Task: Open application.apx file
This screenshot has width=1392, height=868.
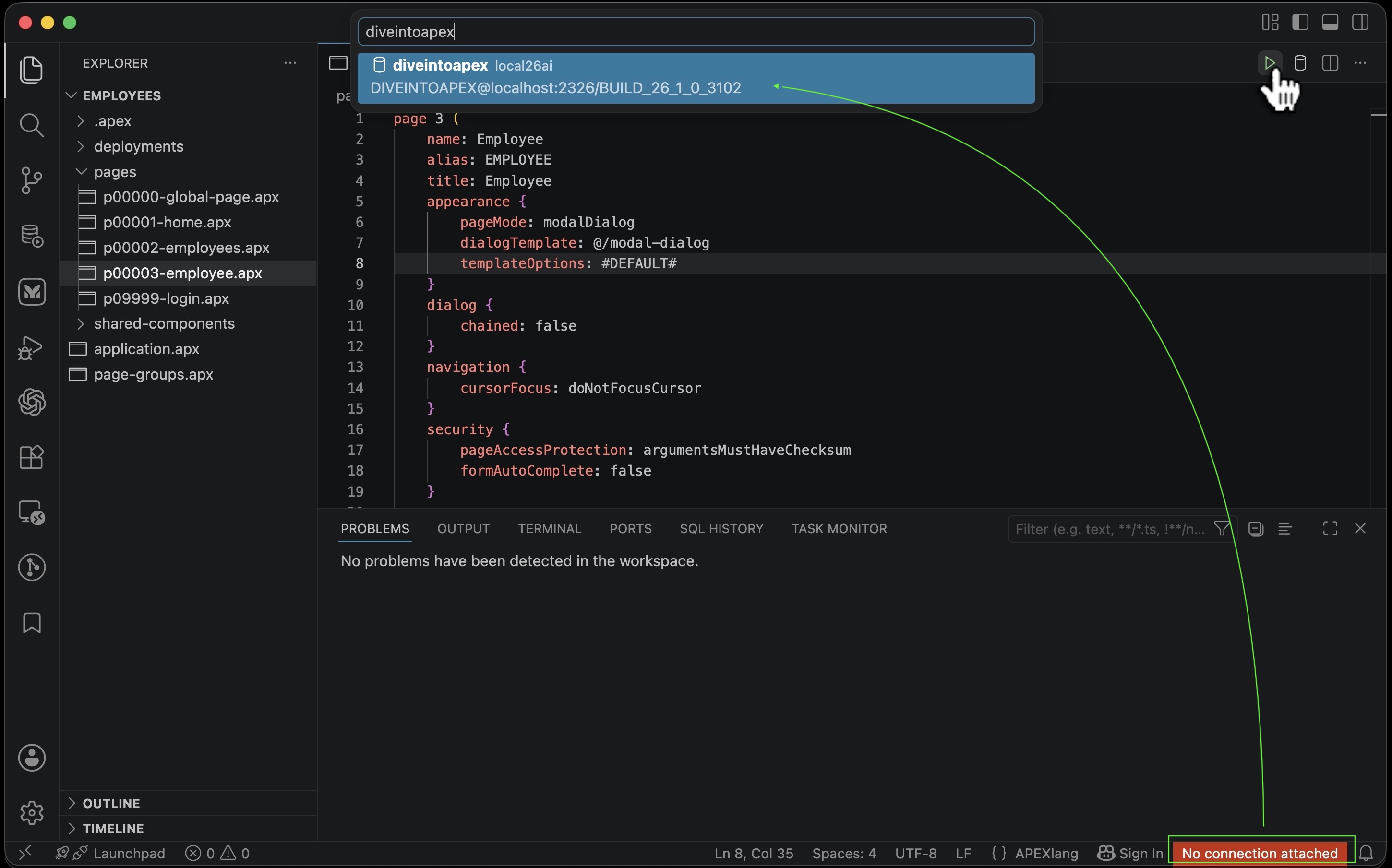Action: [x=188, y=349]
